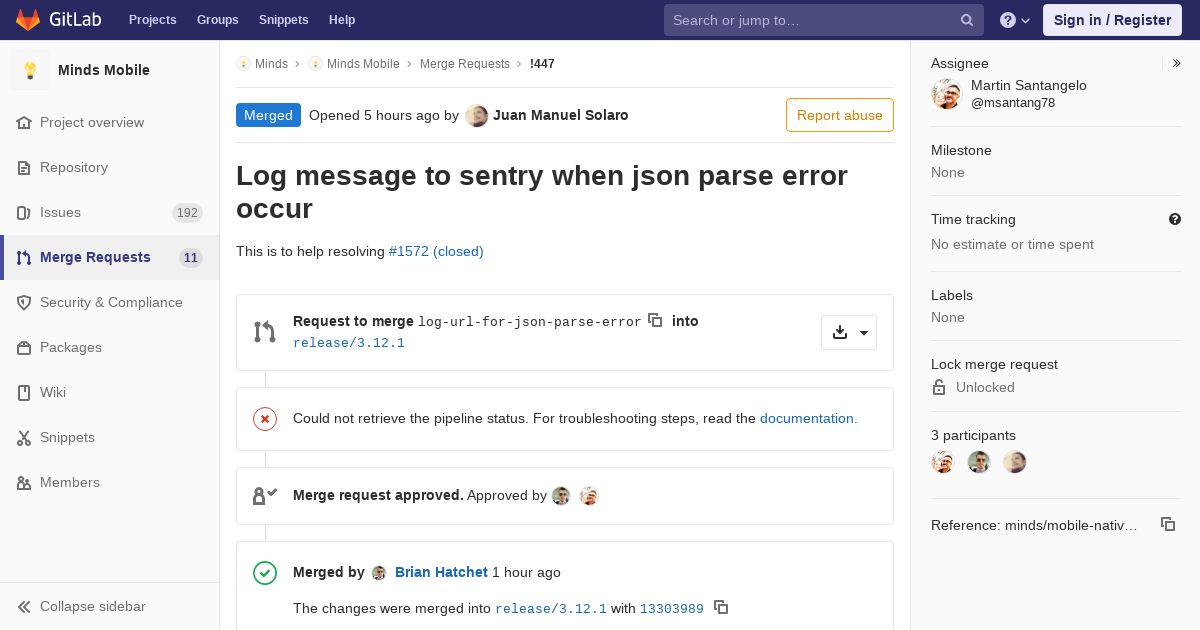Open assignee Martin Santangelo avatar

point(946,94)
